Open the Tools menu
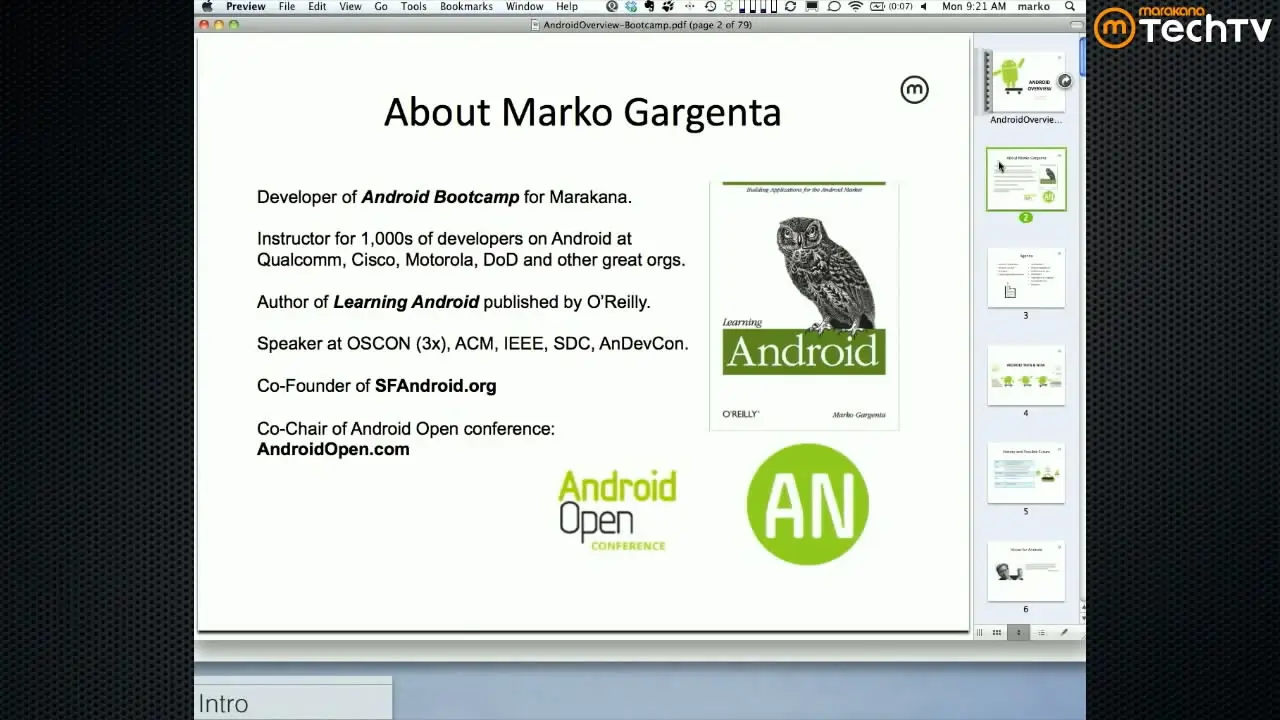The width and height of the screenshot is (1280, 720). (414, 6)
